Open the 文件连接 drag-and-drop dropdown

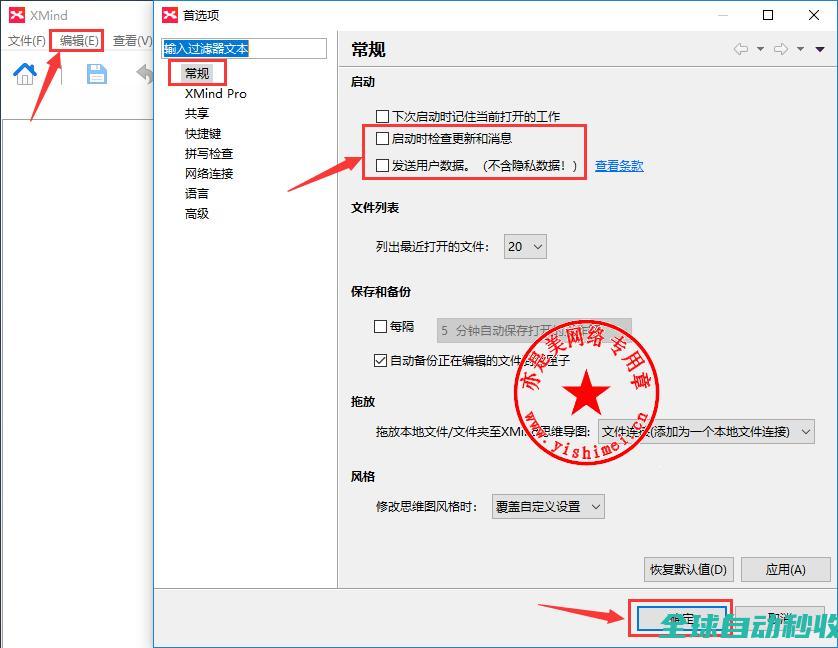706,432
